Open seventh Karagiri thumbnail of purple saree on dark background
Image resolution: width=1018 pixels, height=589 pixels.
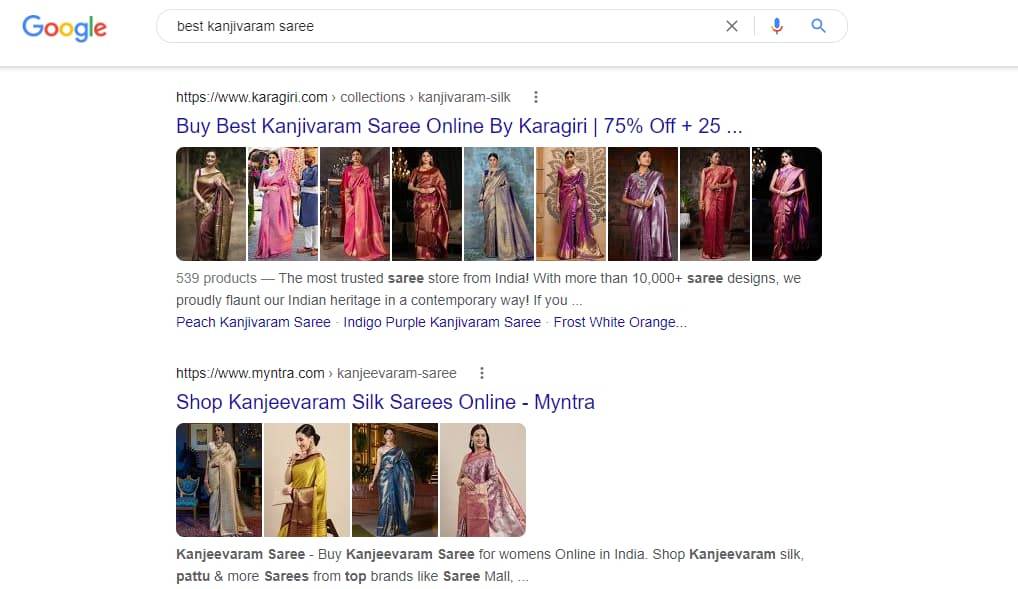[x=643, y=204]
